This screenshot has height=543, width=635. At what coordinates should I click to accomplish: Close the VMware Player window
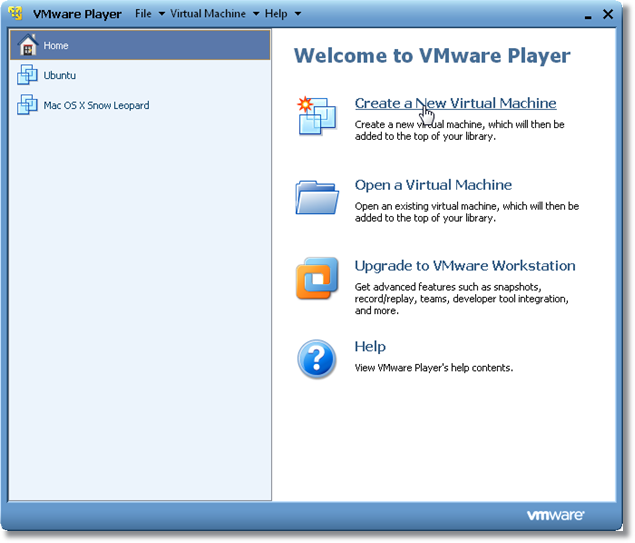(x=608, y=14)
